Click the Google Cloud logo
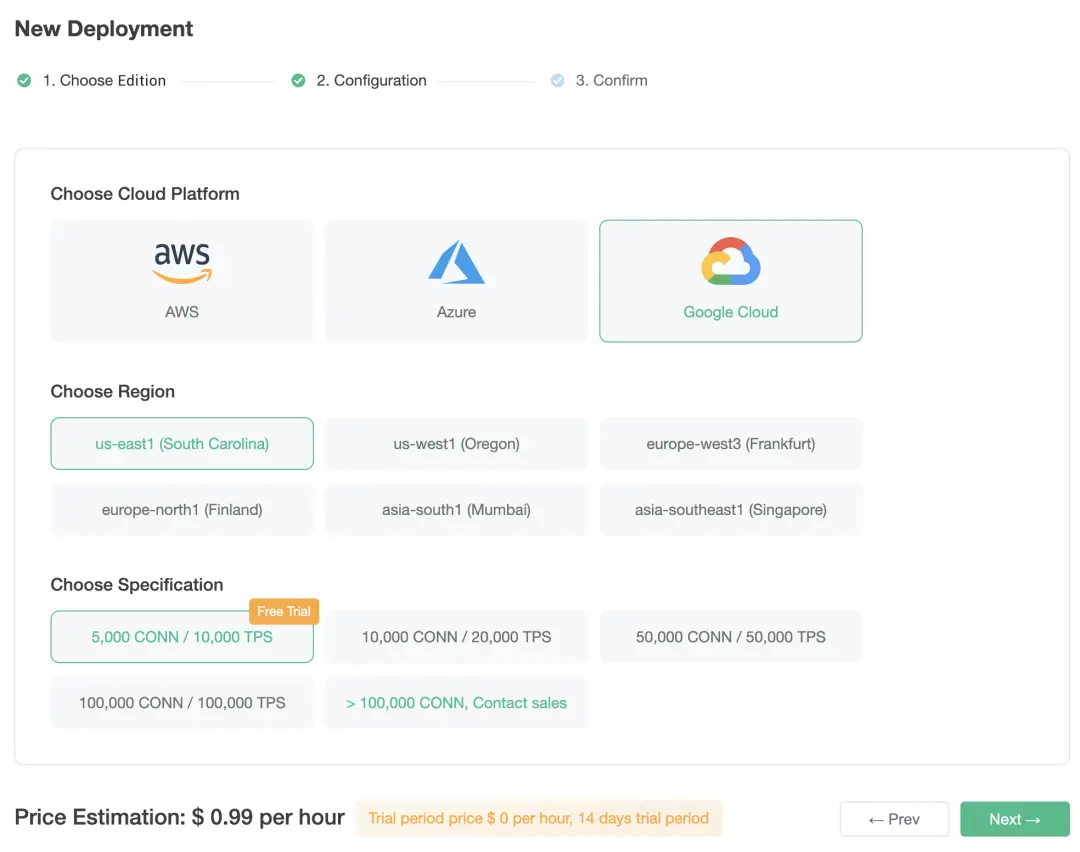The height and width of the screenshot is (852, 1080). [x=730, y=260]
